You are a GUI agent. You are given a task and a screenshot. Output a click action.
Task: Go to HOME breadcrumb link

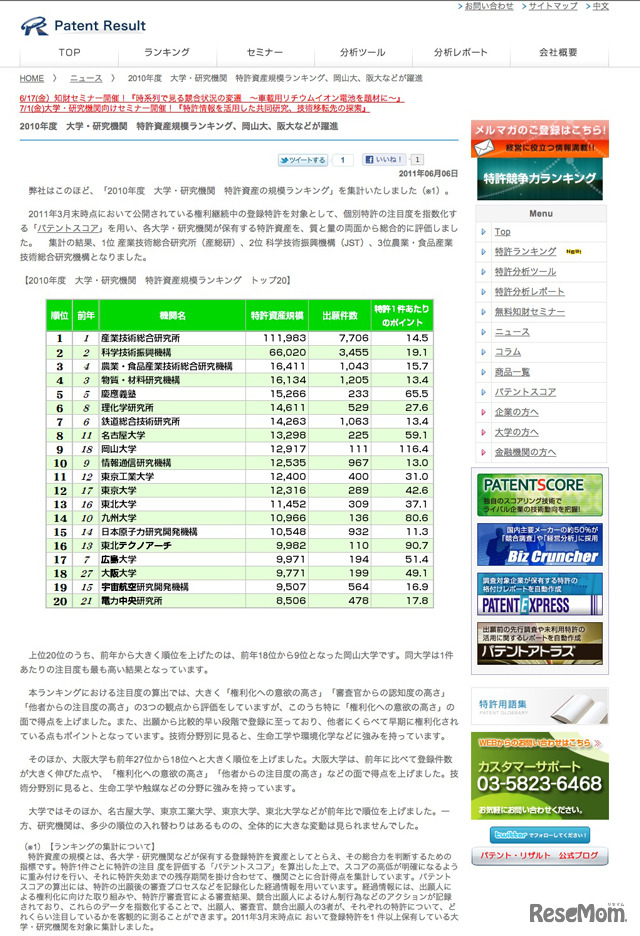point(32,78)
